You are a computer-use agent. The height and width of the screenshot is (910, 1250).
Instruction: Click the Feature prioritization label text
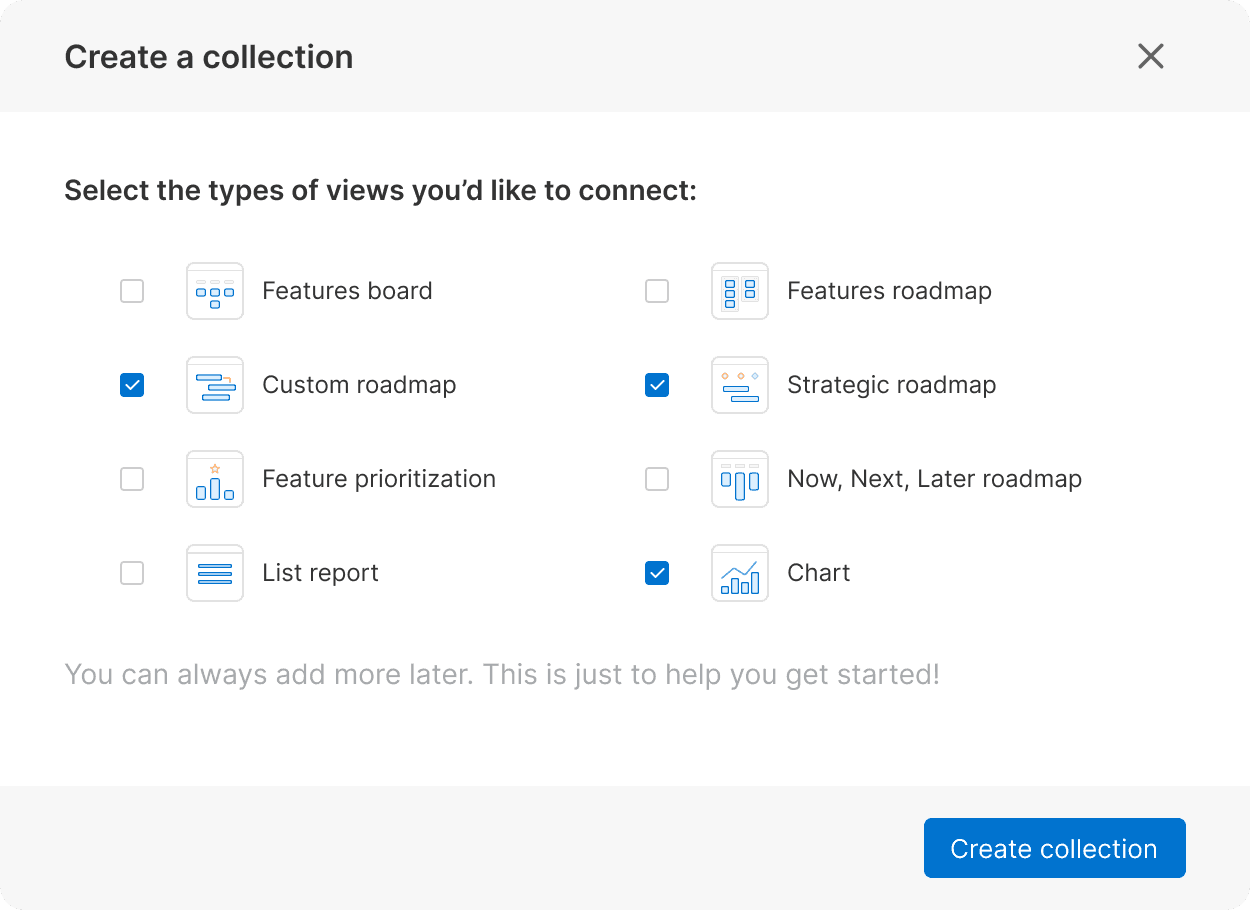click(379, 479)
